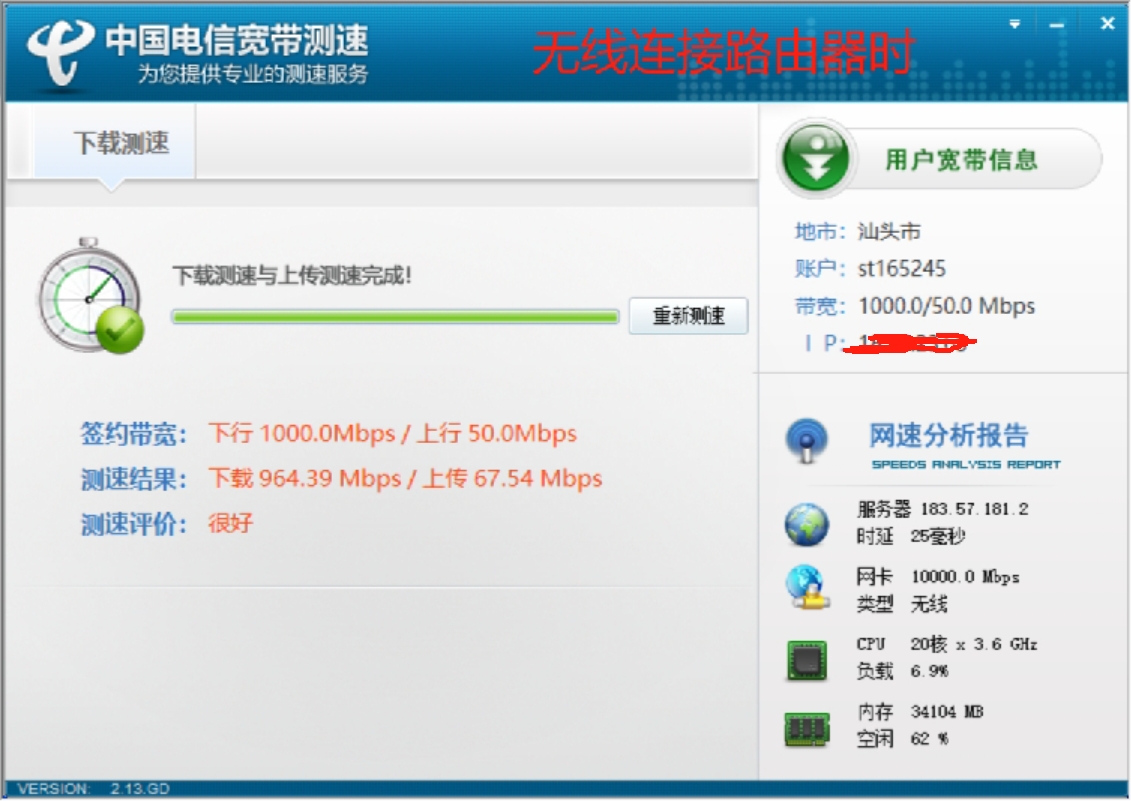1131x801 pixels.
Task: Click the VERSION: 2.13.GD status text
Action: (x=94, y=789)
